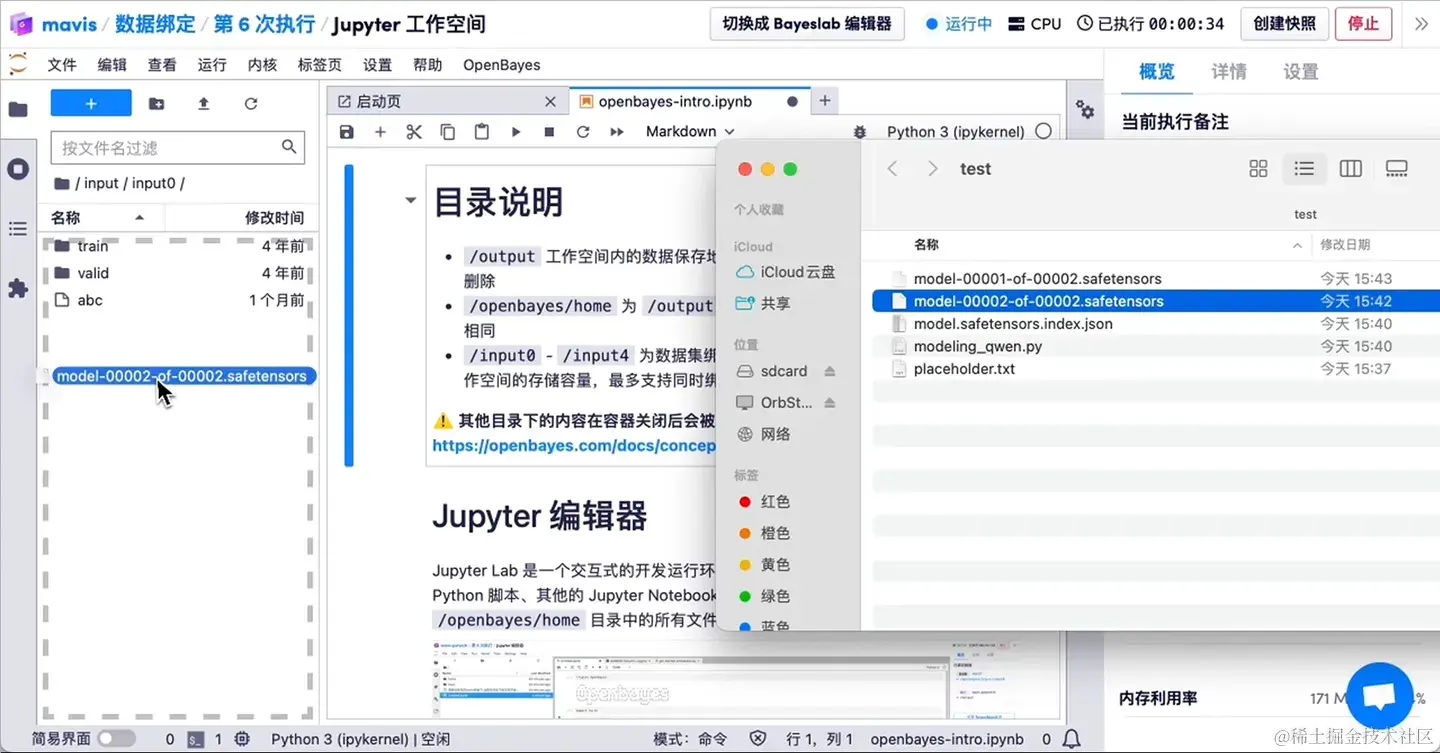Open the train folder
The width and height of the screenshot is (1440, 753).
178,246
